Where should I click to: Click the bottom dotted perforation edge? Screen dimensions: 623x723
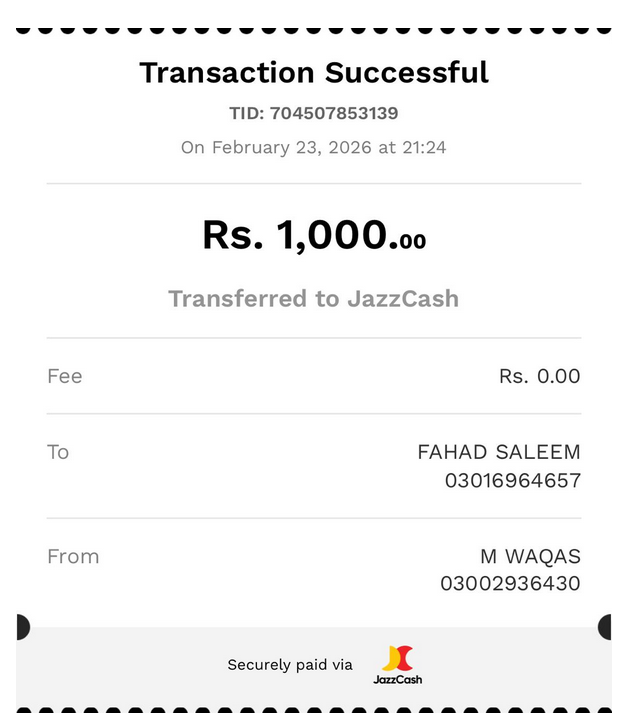click(314, 711)
